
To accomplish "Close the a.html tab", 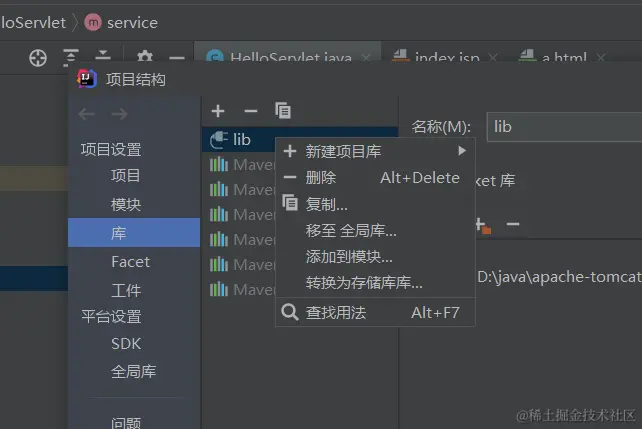I will coord(601,58).
